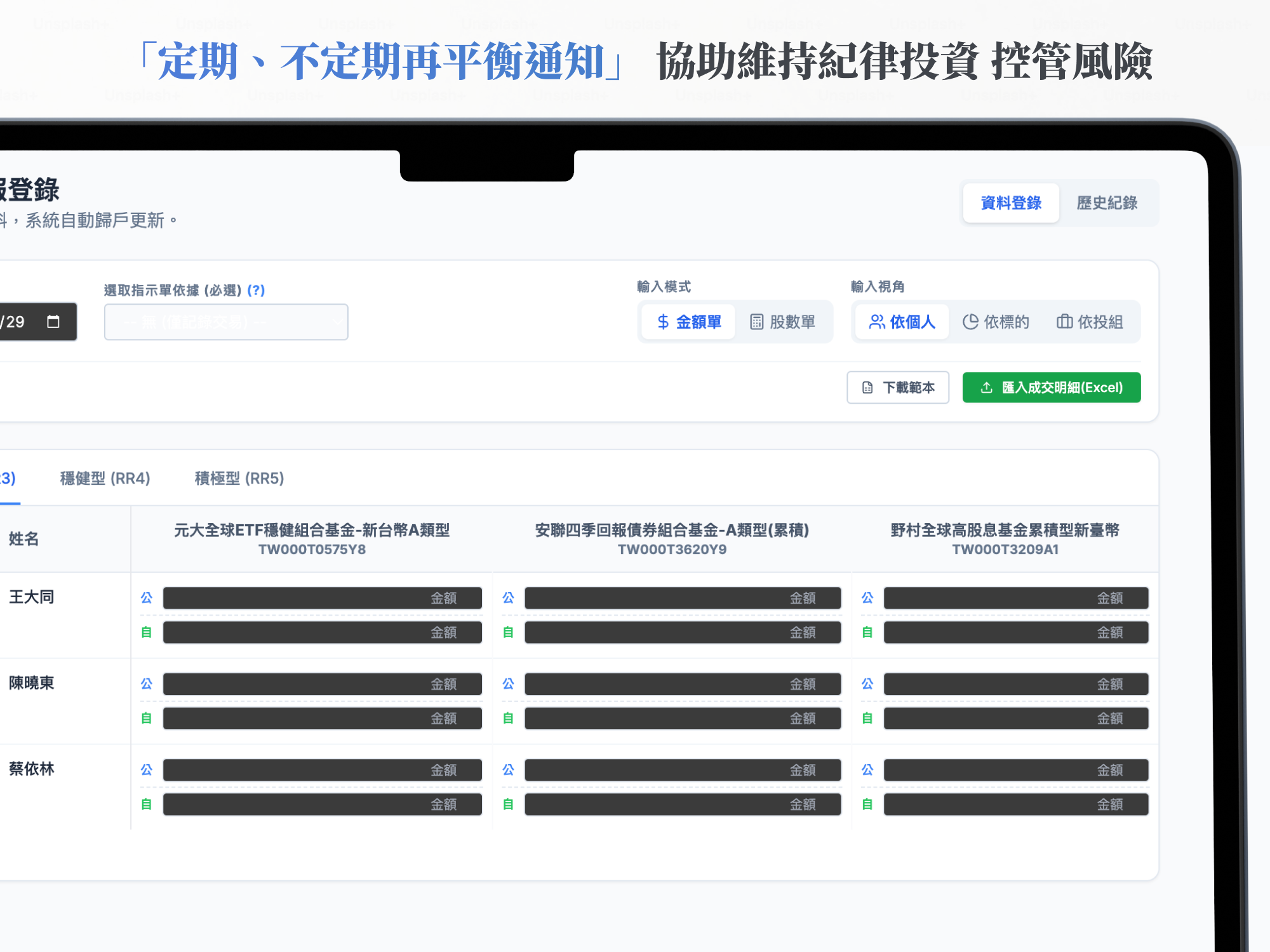Select the 蔡依林 row name
This screenshot has height=952, width=1270.
click(31, 769)
